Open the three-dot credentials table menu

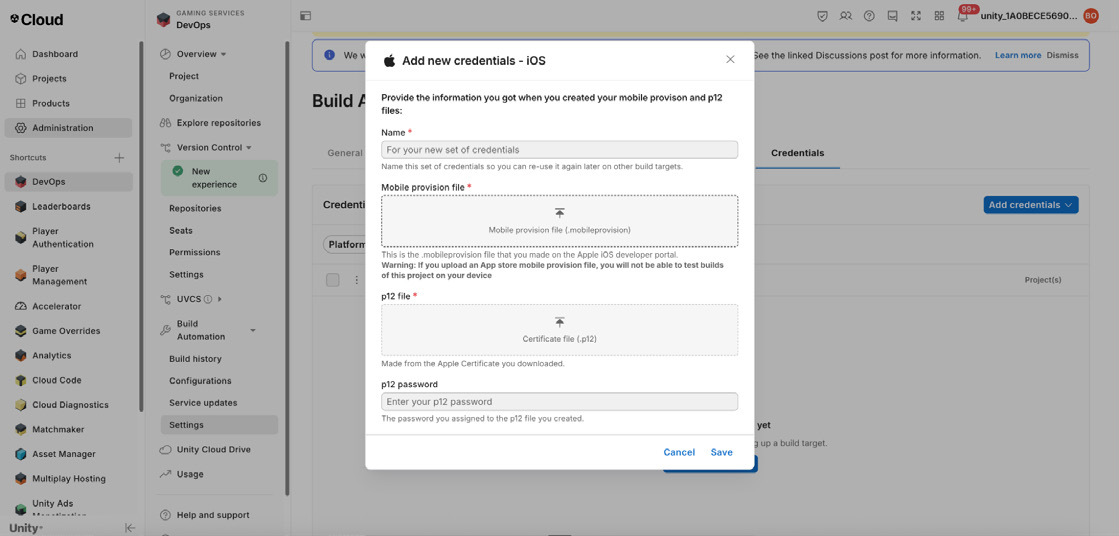(357, 280)
